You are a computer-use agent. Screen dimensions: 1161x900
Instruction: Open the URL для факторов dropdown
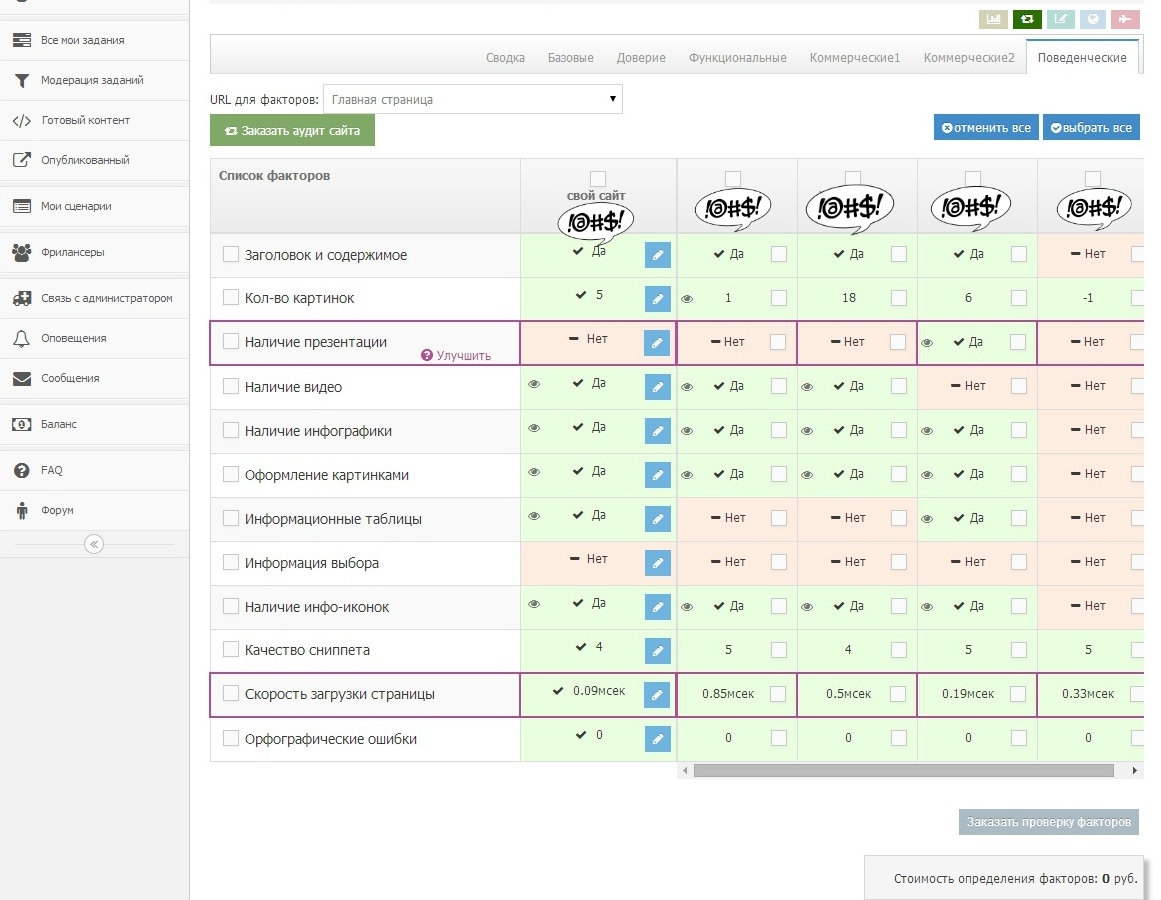472,99
